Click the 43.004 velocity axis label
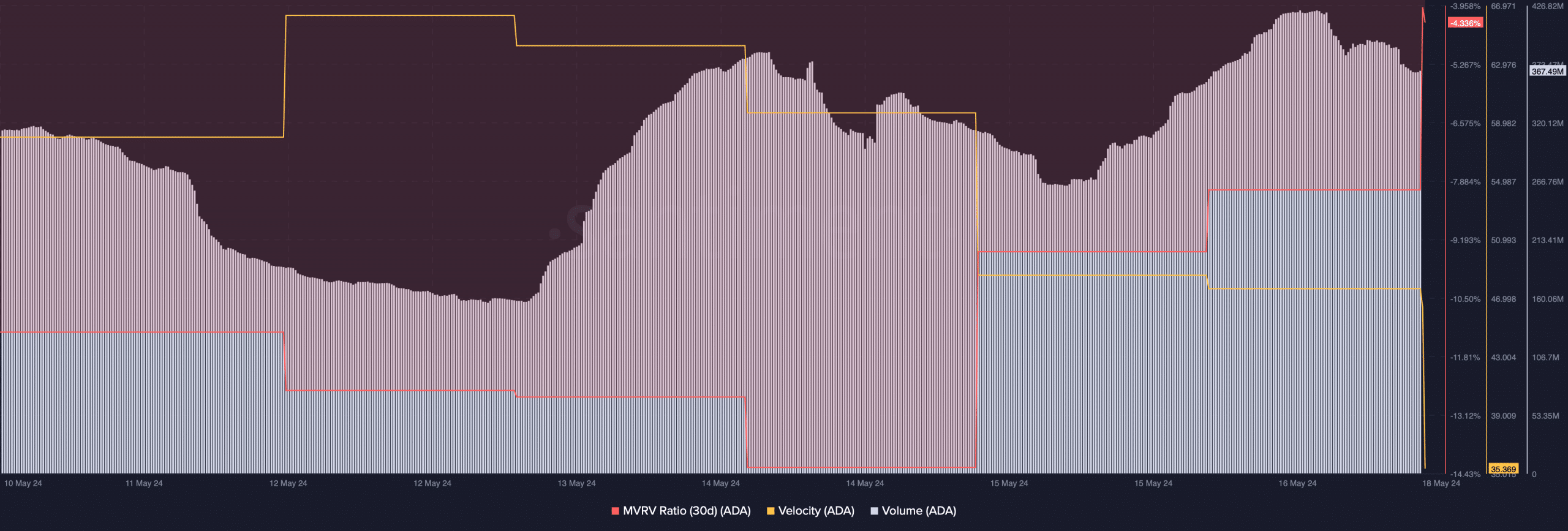Viewport: 1568px width, 531px height. 1504,357
